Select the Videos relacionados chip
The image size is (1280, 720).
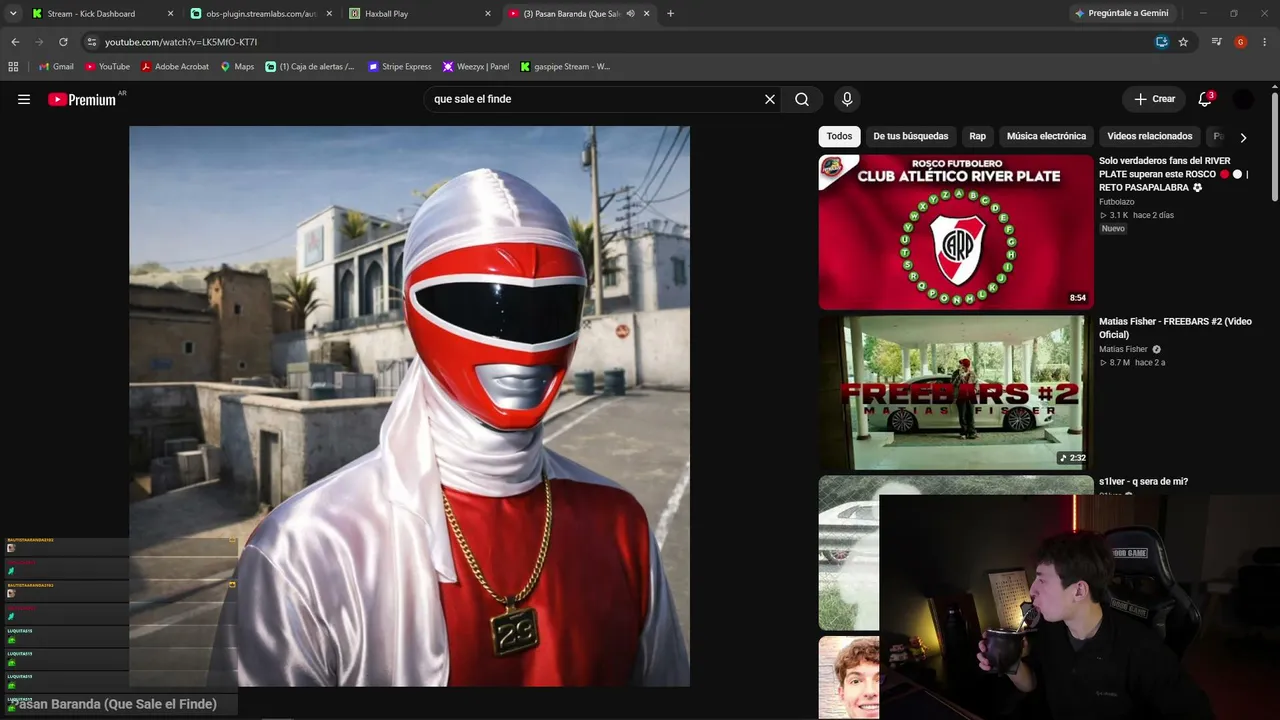click(x=1150, y=136)
